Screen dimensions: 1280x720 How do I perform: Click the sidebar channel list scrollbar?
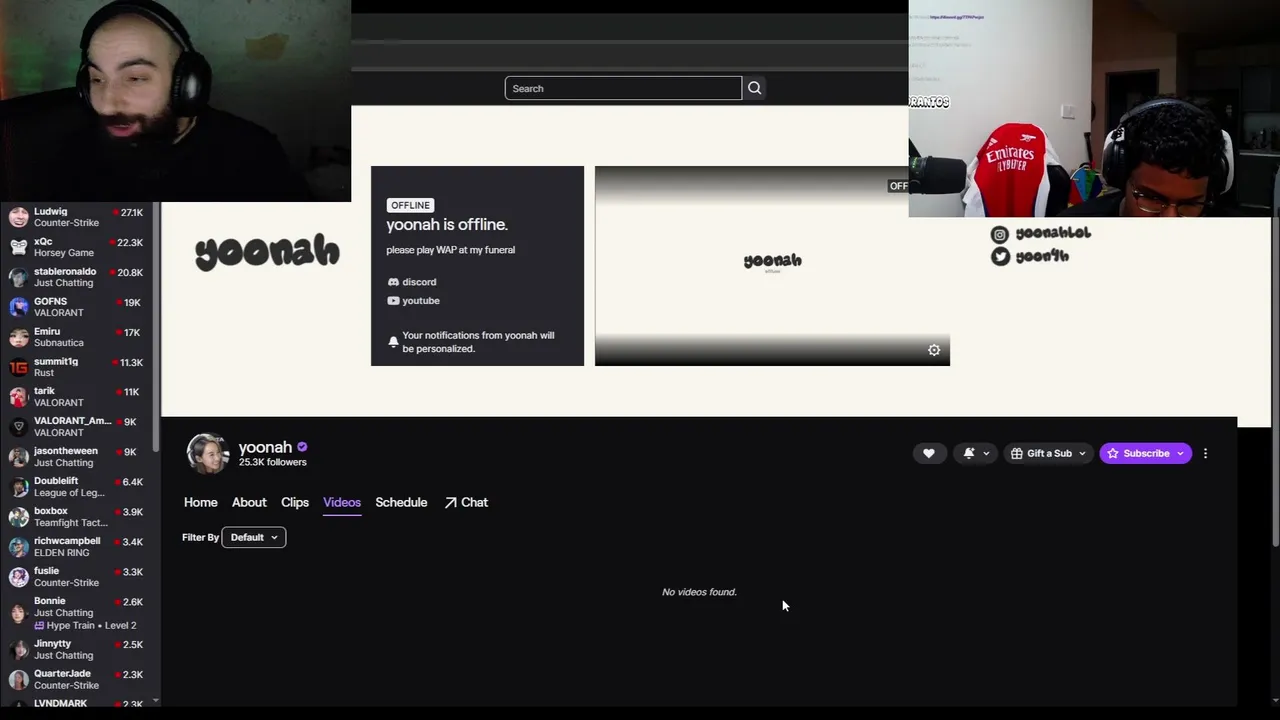pos(155,326)
